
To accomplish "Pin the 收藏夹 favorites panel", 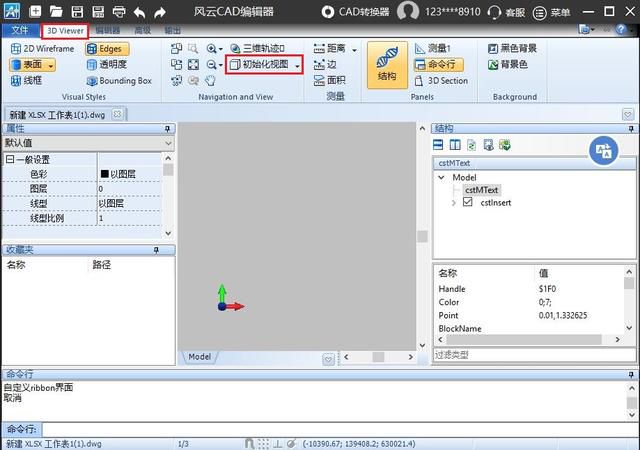I will coord(156,250).
